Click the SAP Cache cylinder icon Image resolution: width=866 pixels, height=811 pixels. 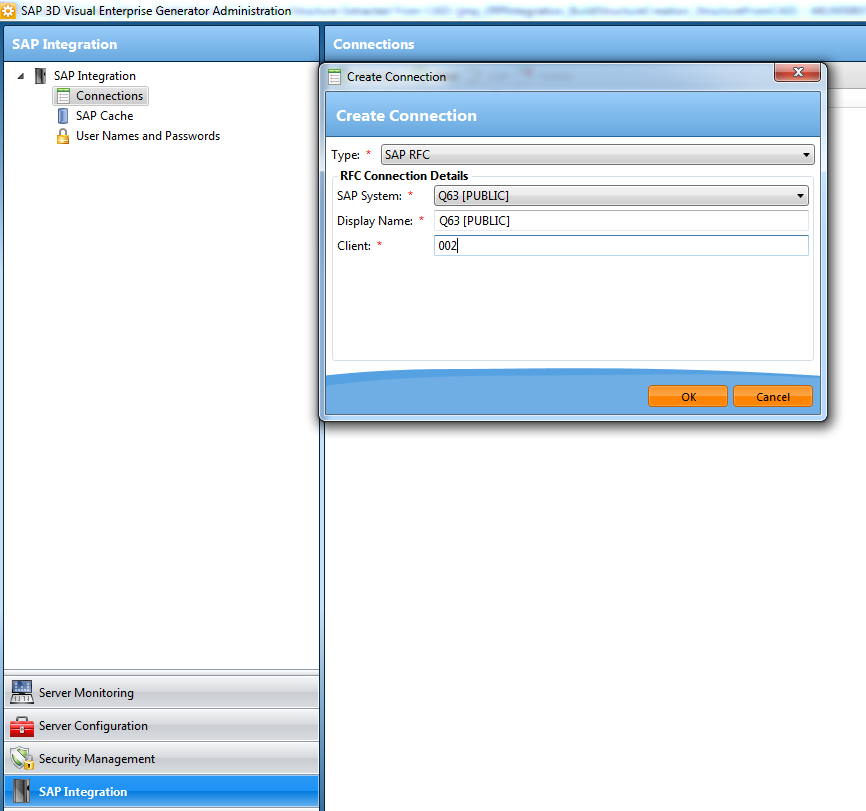tap(63, 116)
